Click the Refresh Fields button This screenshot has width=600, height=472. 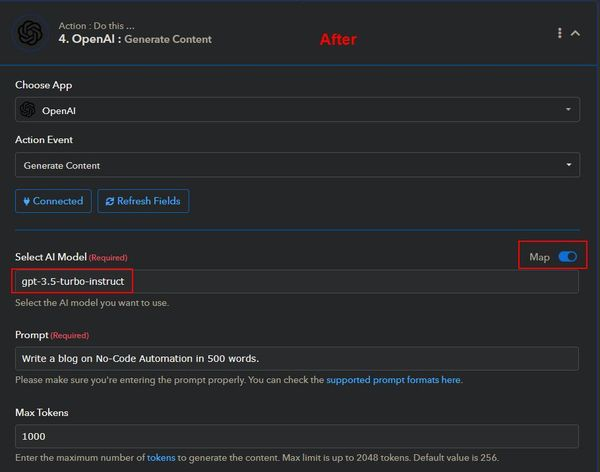(x=143, y=201)
